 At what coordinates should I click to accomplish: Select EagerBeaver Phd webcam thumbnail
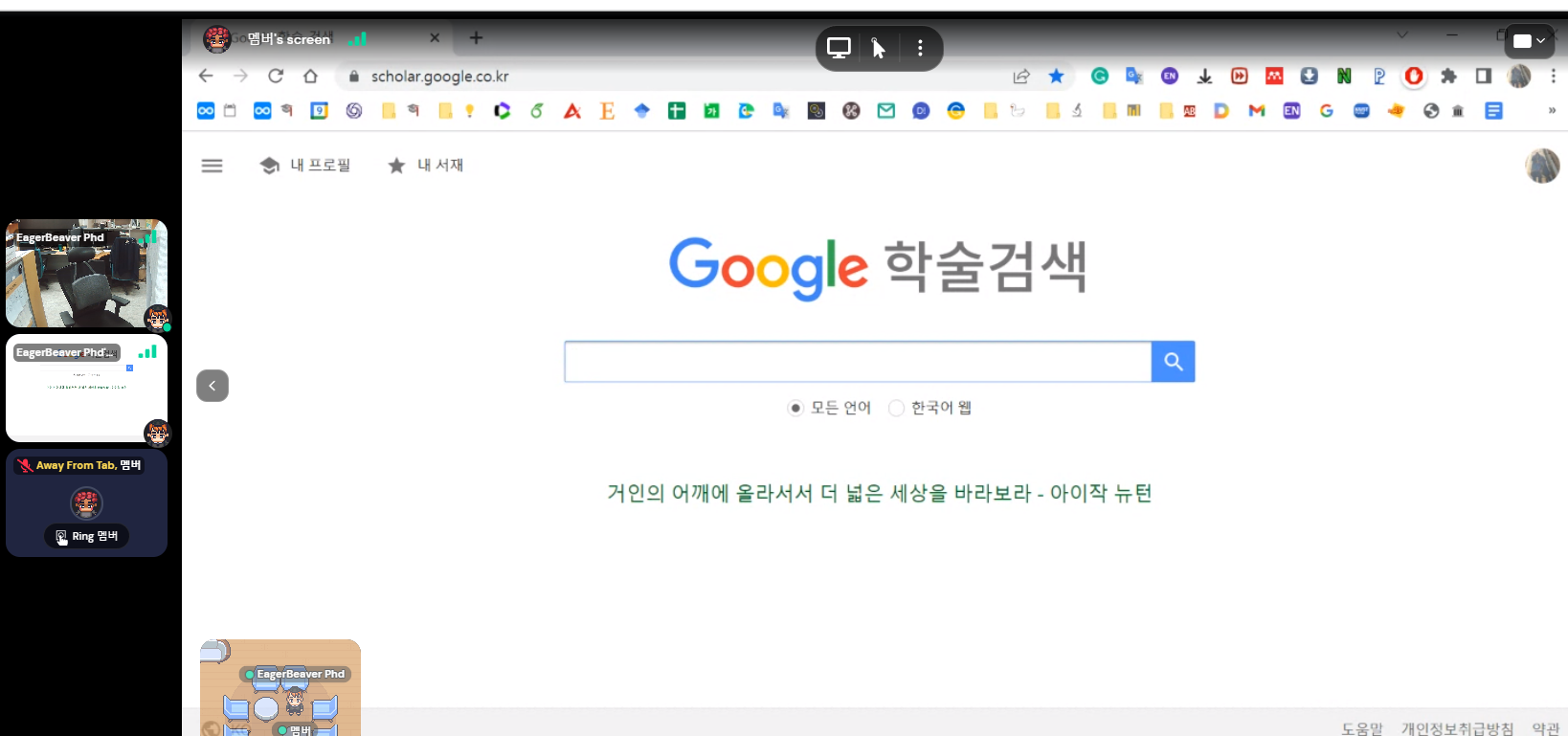tap(87, 274)
